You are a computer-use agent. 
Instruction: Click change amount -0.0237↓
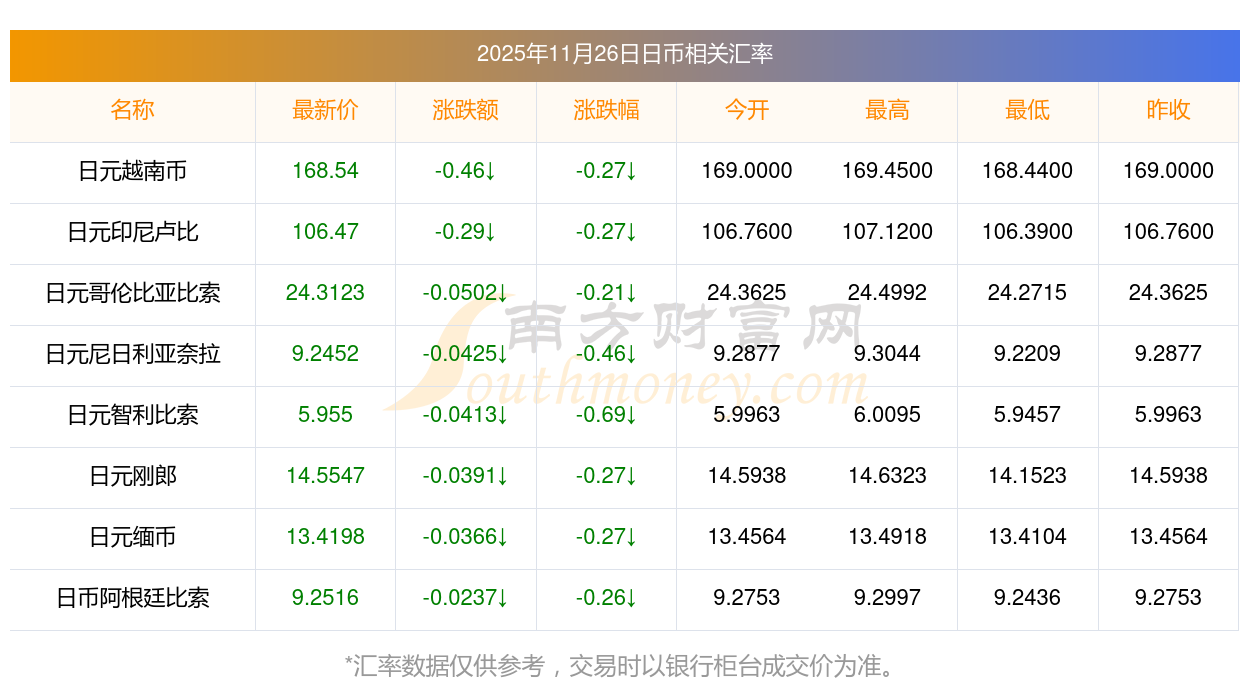(x=466, y=598)
